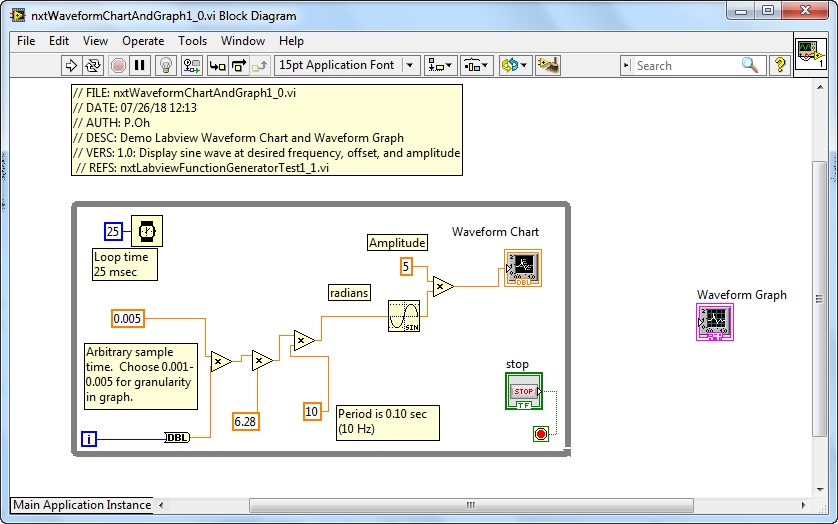Screen dimensions: 838x524
Task: Select the 25 numeric constant
Action: (x=113, y=232)
